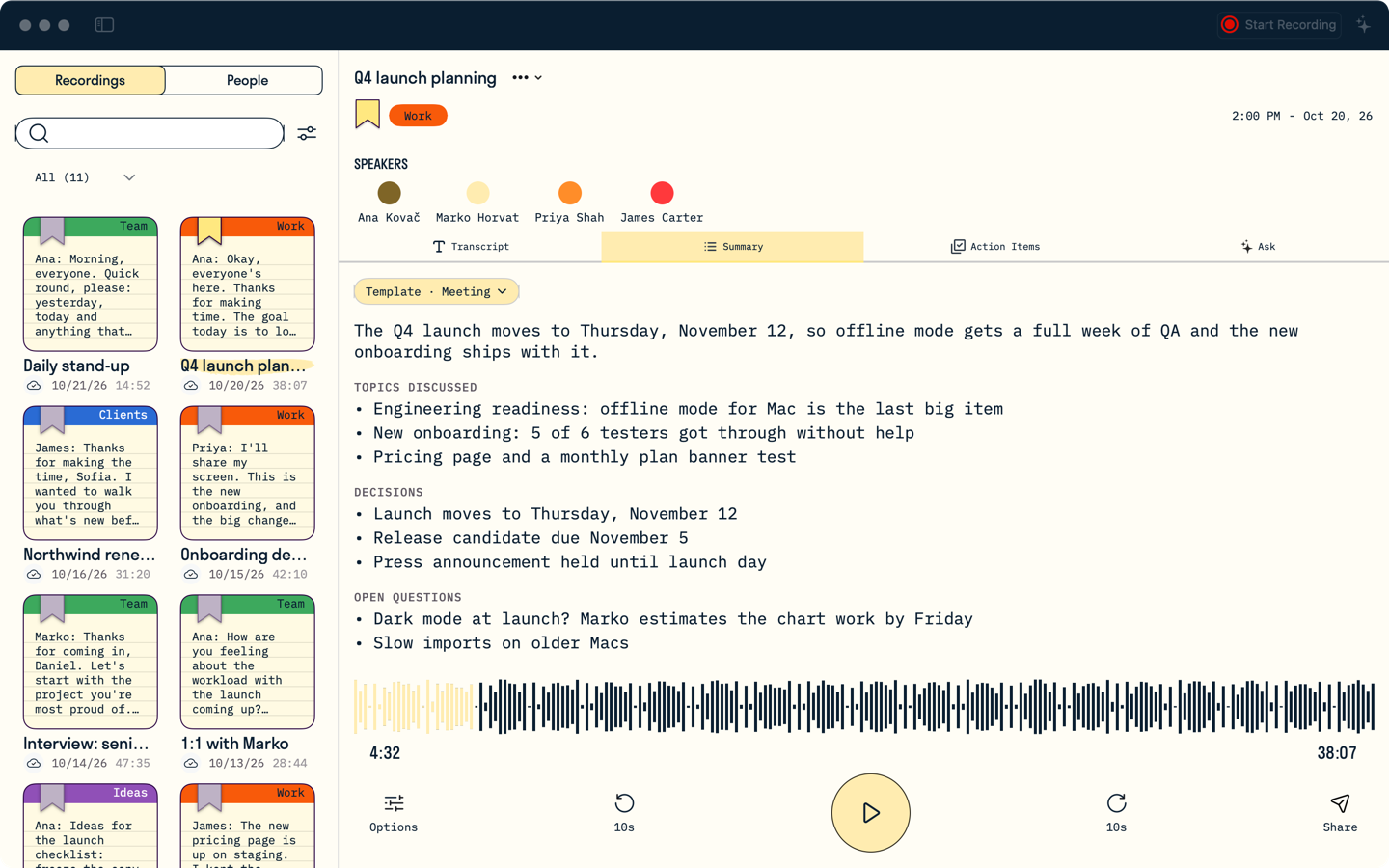Click the Work tag label
The height and width of the screenshot is (868, 1389).
[418, 116]
